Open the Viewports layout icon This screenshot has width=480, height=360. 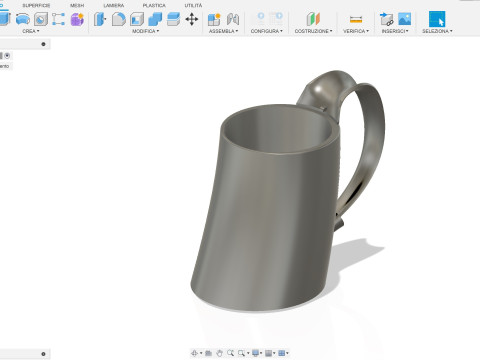click(x=282, y=353)
